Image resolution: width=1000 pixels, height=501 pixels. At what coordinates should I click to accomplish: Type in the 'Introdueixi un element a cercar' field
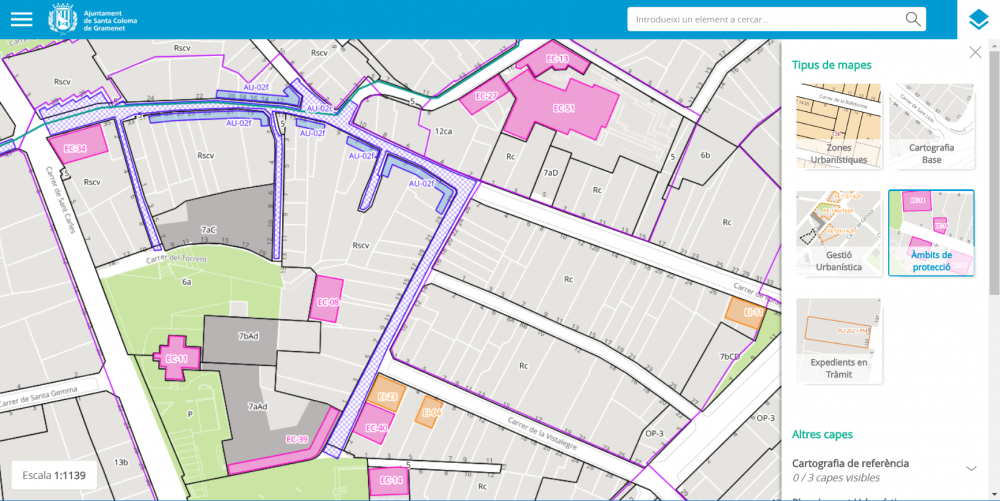pyautogui.click(x=765, y=19)
